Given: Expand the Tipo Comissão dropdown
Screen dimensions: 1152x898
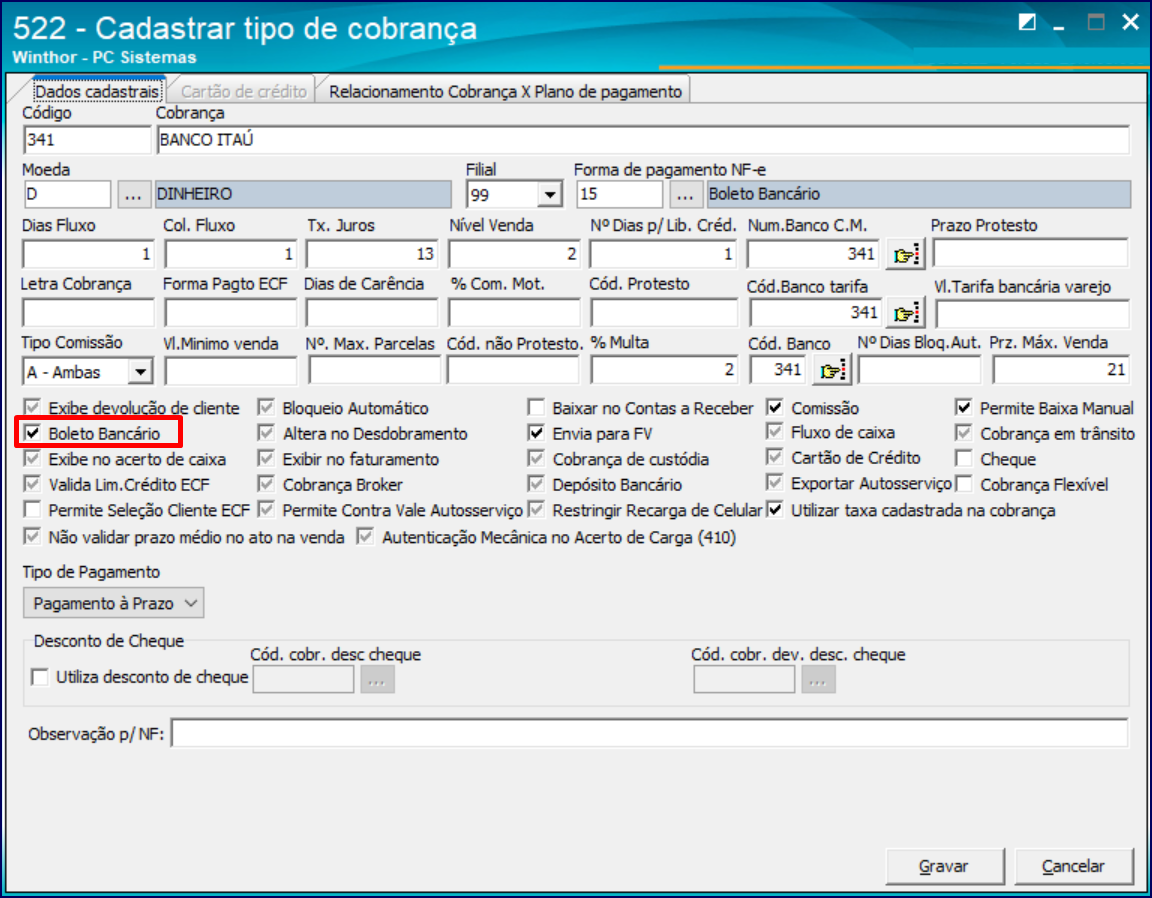Looking at the screenshot, I should point(140,372).
